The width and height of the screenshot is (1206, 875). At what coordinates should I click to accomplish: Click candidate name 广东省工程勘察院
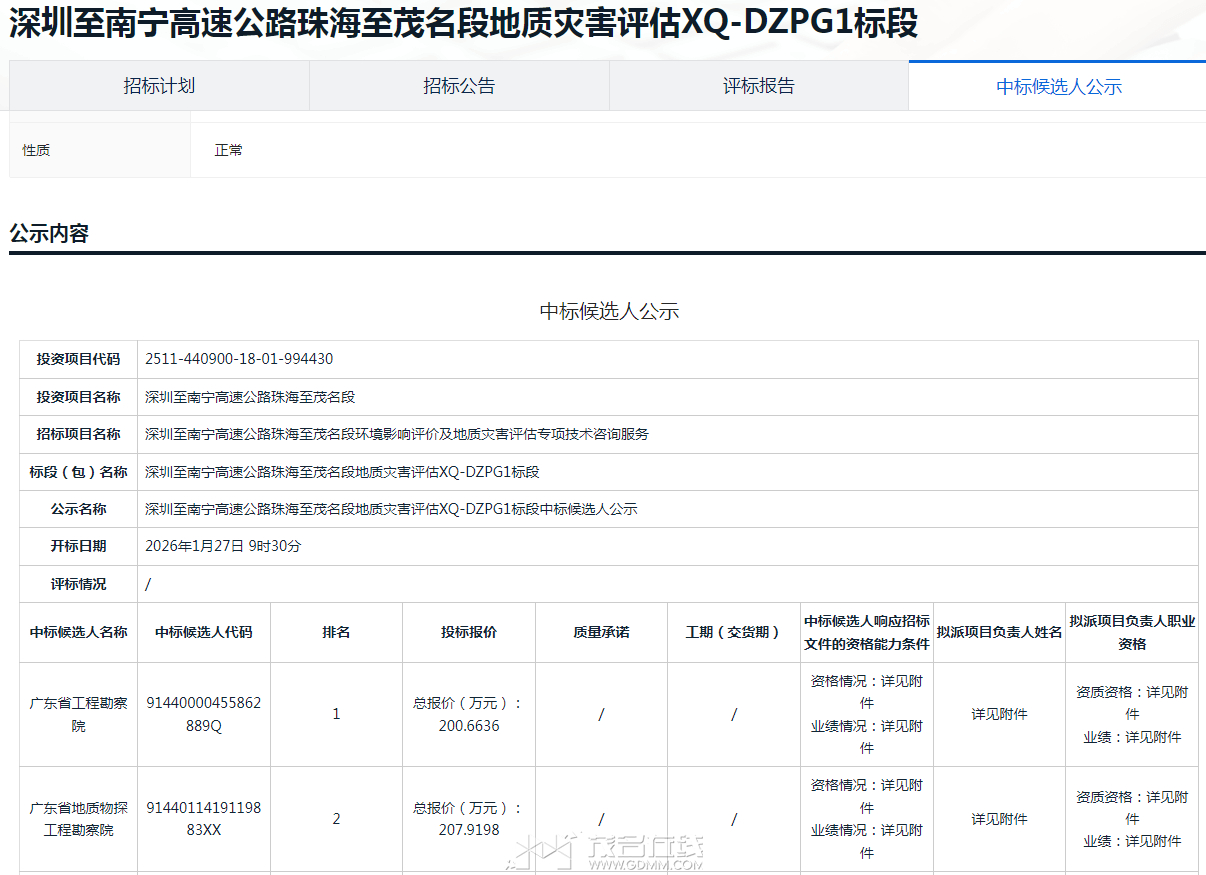(x=78, y=714)
